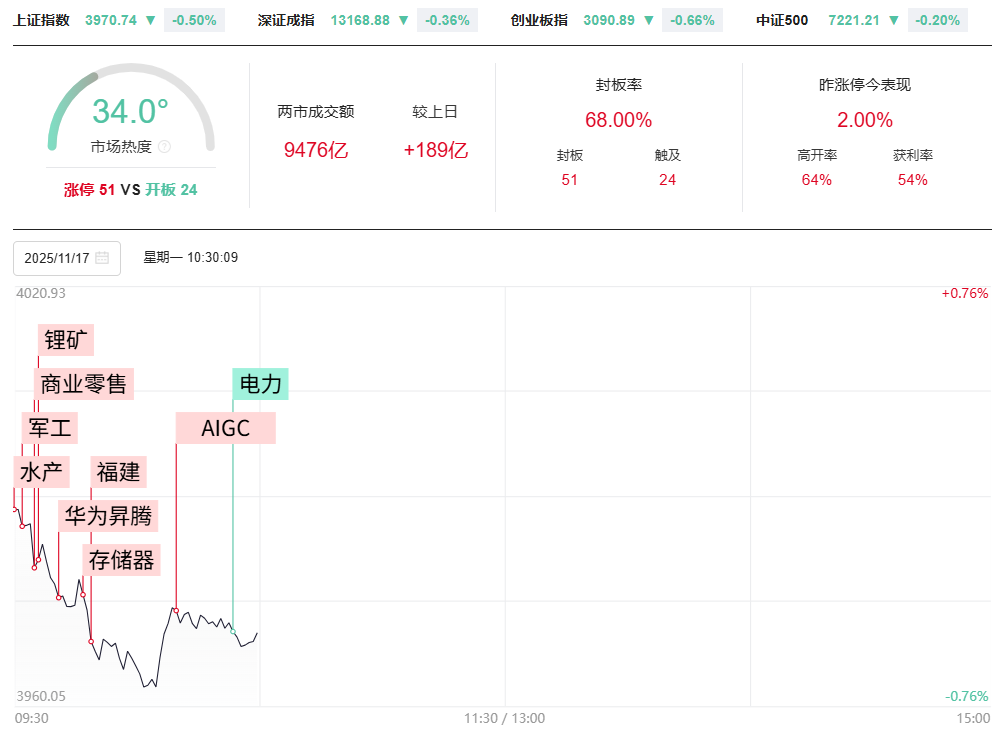Click the 存储器 sector tag
Viewport: 1002px width, 737px height.
tap(122, 560)
